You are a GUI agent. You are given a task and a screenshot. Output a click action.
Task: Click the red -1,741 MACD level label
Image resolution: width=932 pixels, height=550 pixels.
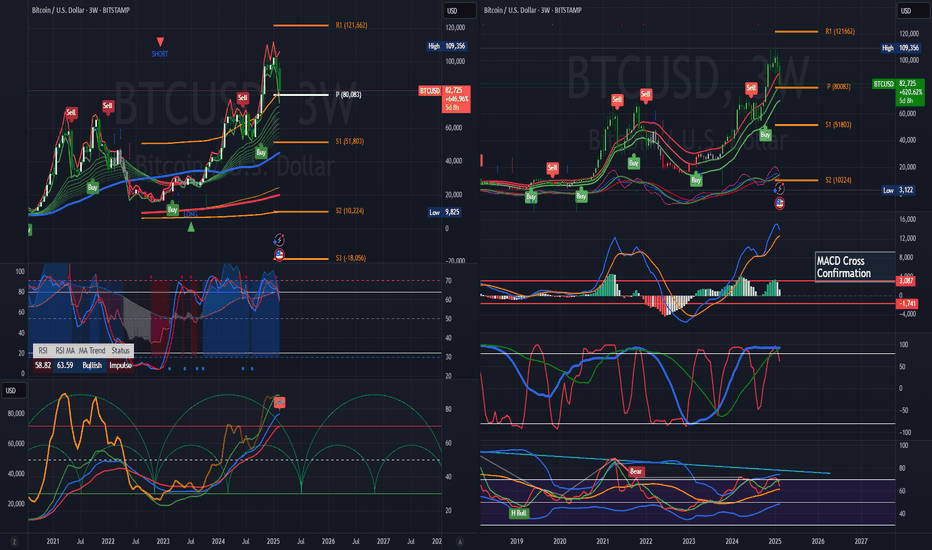907,303
